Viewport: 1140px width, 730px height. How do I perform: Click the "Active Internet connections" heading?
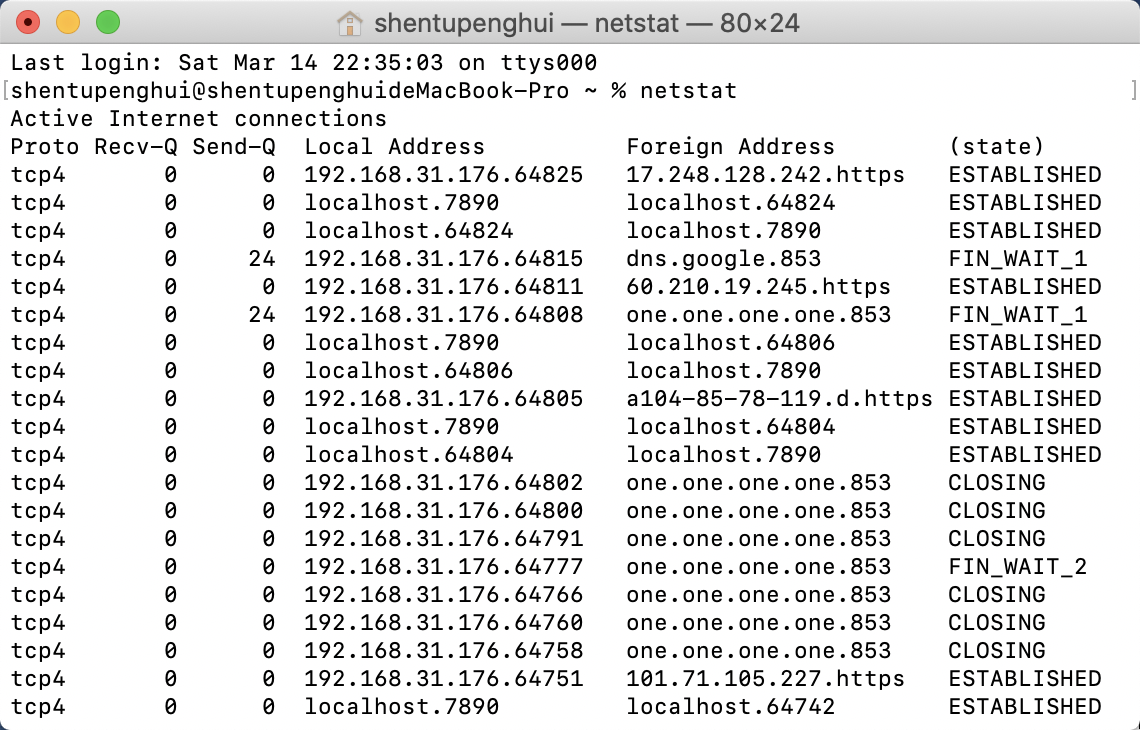point(198,119)
